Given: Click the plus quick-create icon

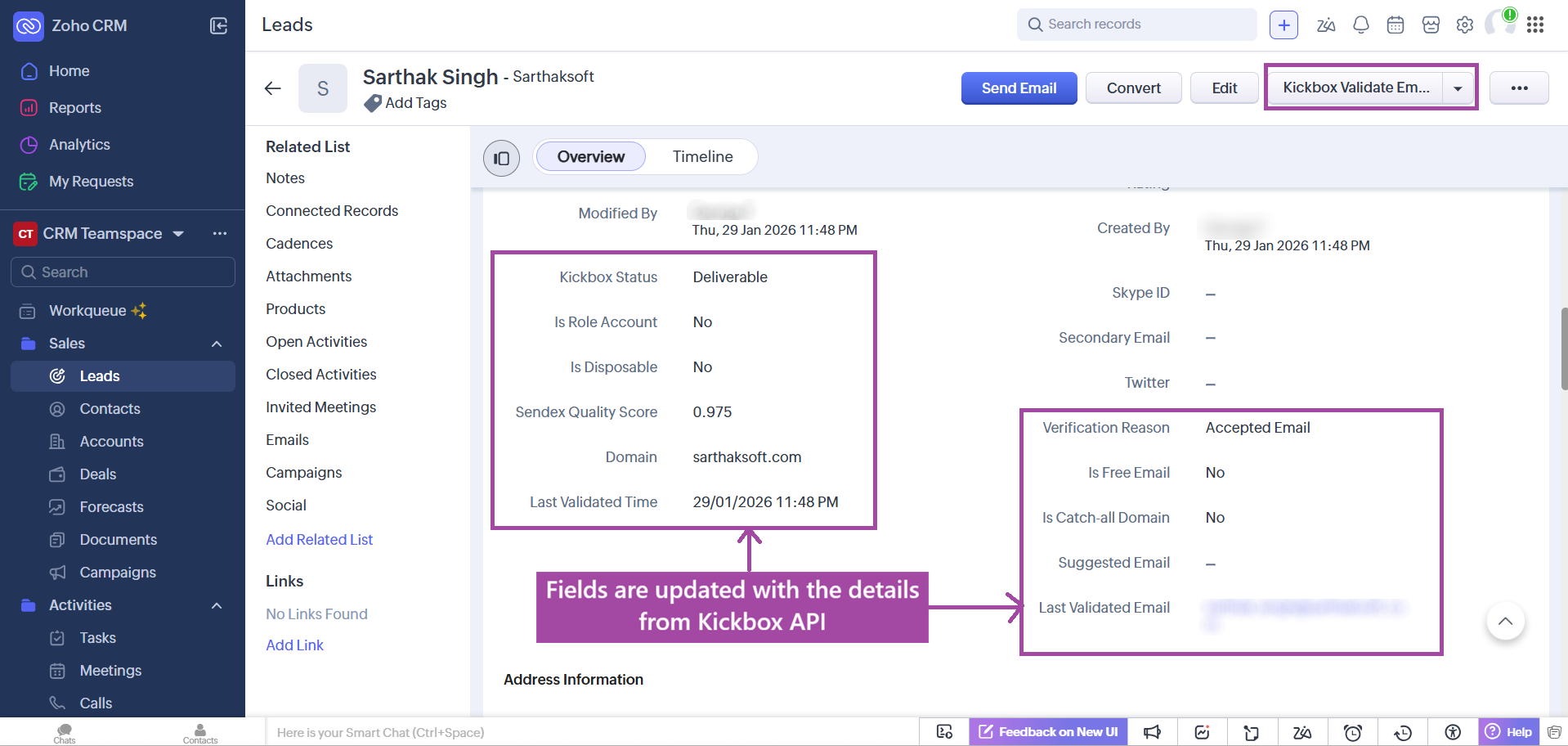Looking at the screenshot, I should click(x=1284, y=25).
